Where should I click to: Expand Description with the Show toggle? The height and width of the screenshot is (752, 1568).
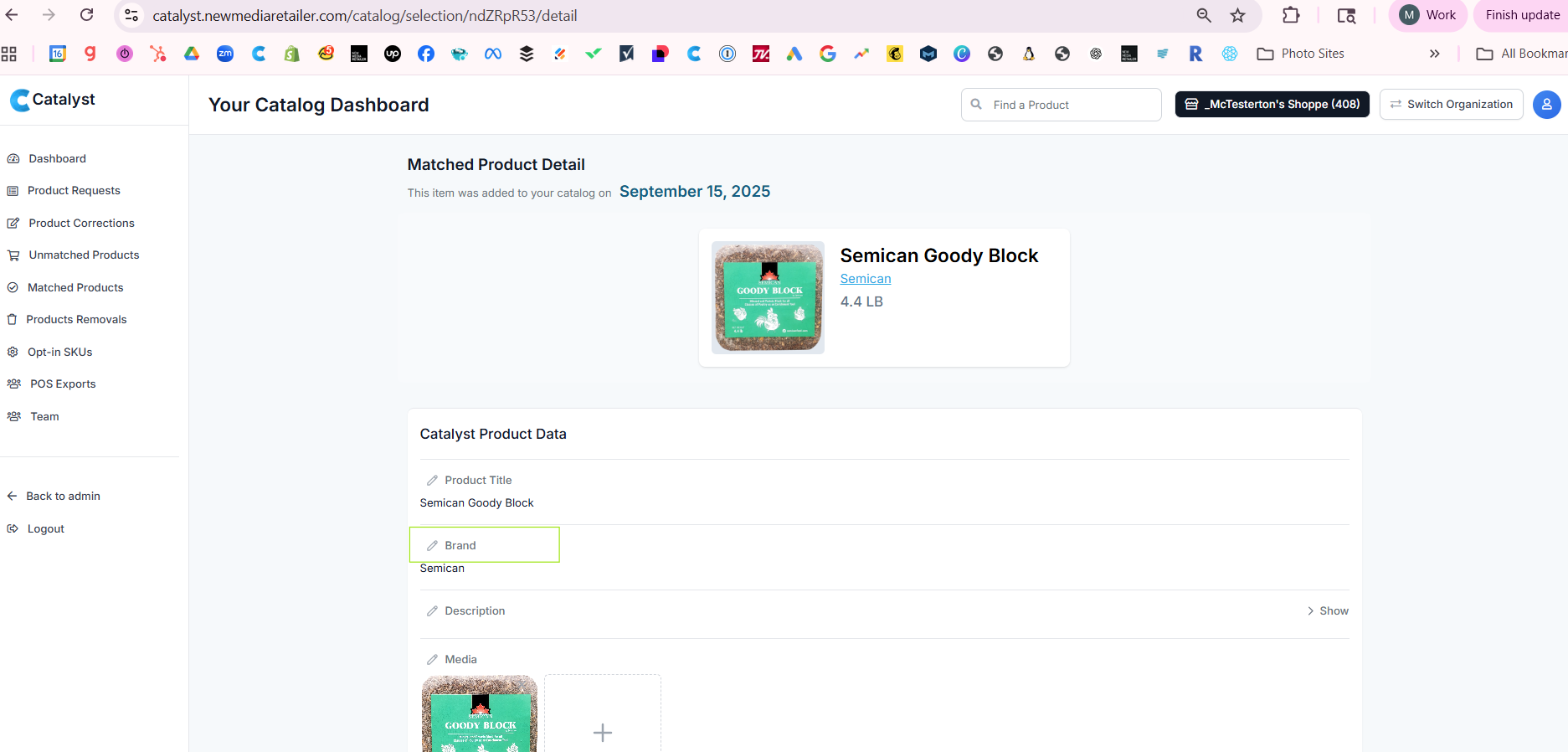coord(1328,611)
